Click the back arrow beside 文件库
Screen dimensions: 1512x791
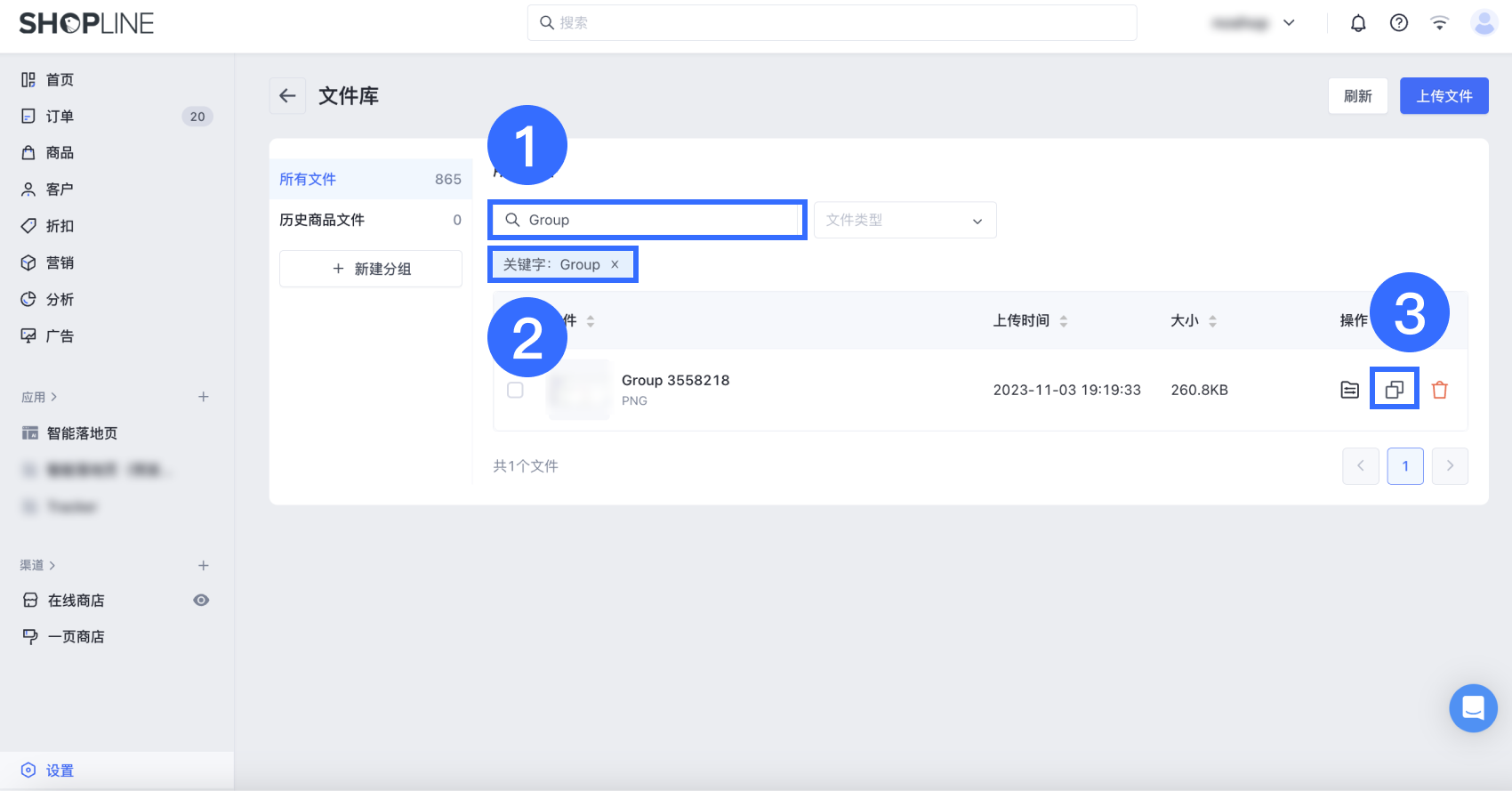[x=287, y=96]
